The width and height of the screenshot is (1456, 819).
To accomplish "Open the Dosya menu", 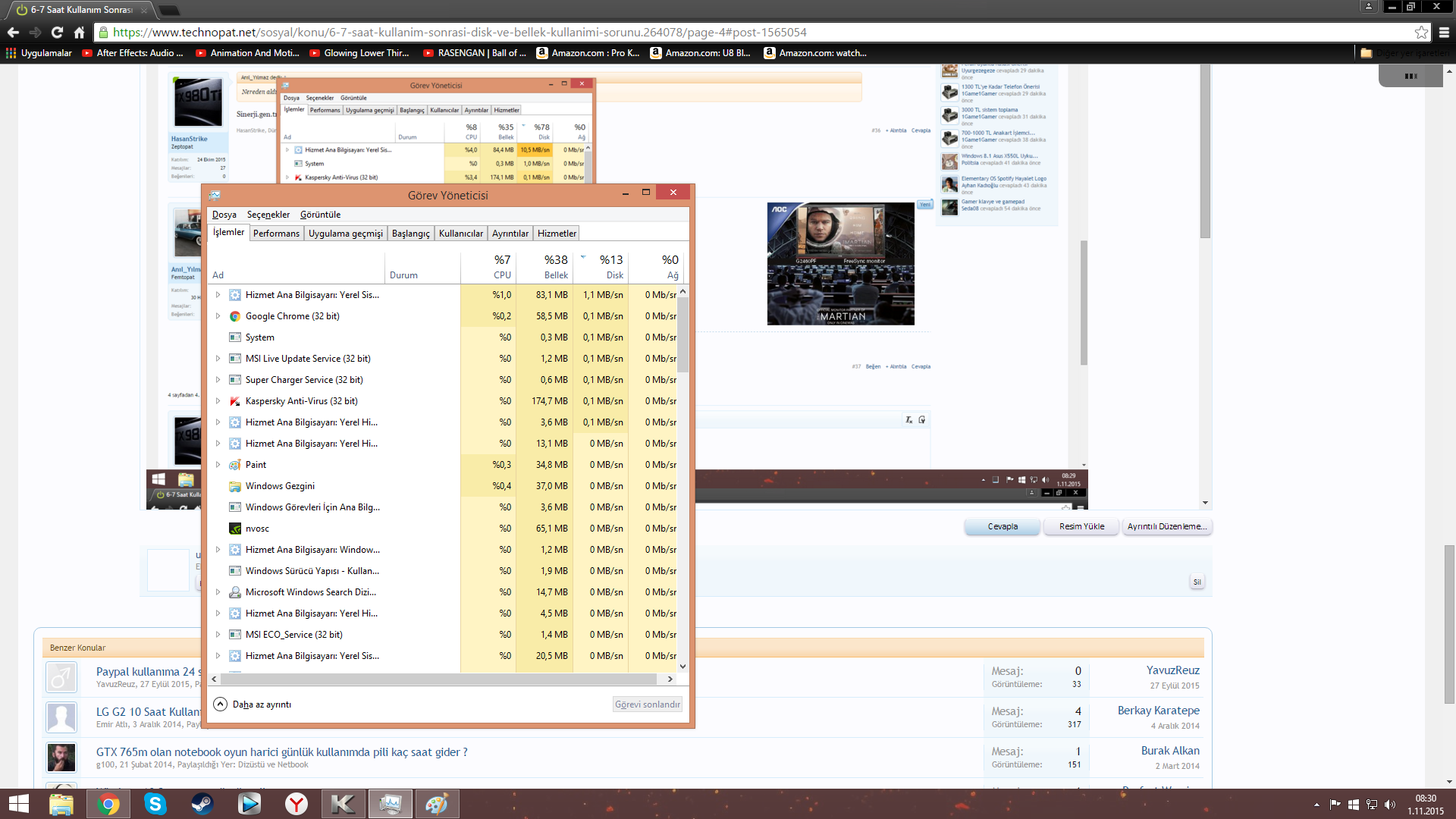I will [224, 215].
